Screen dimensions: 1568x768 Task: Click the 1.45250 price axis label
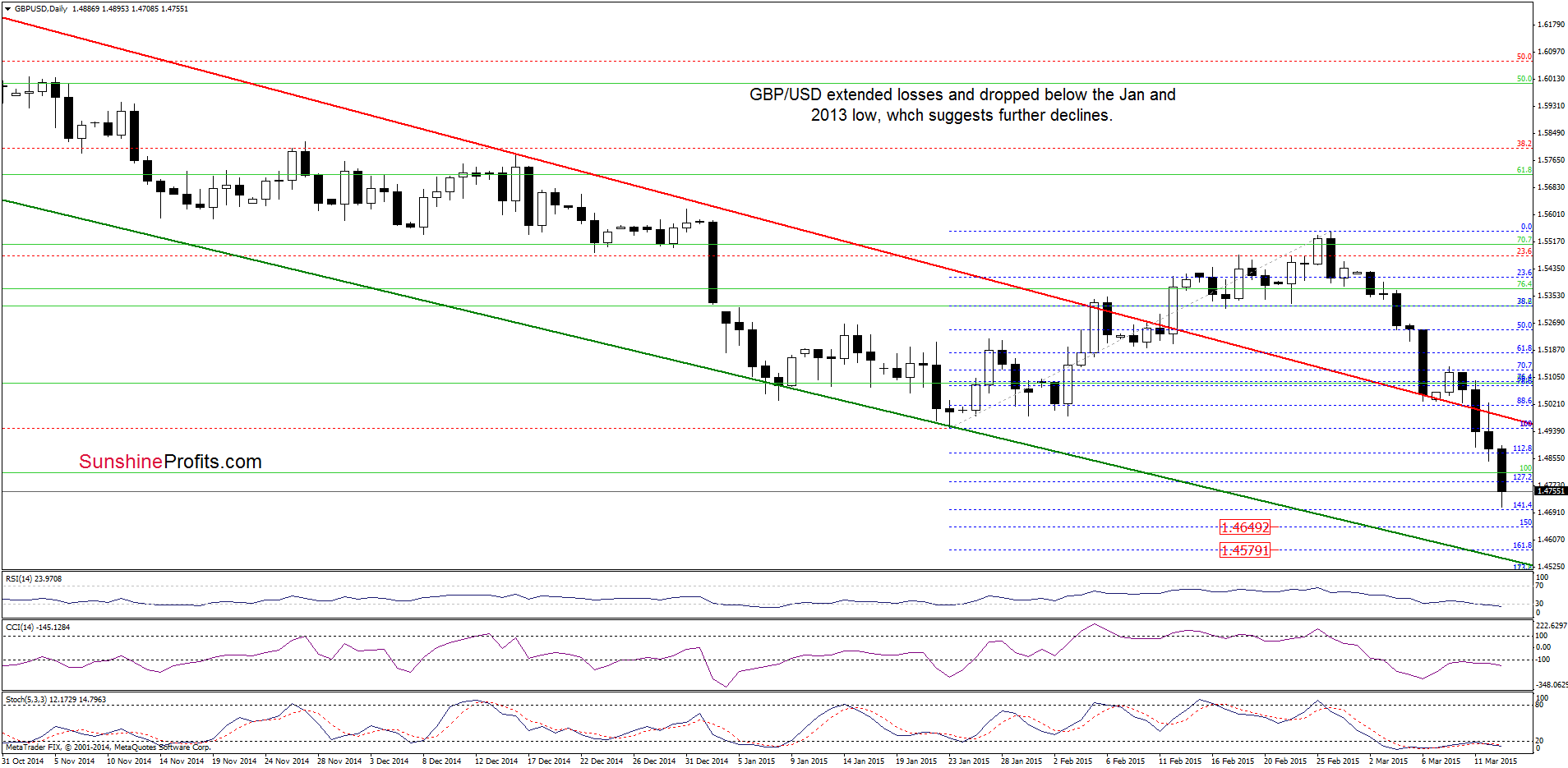point(1551,567)
